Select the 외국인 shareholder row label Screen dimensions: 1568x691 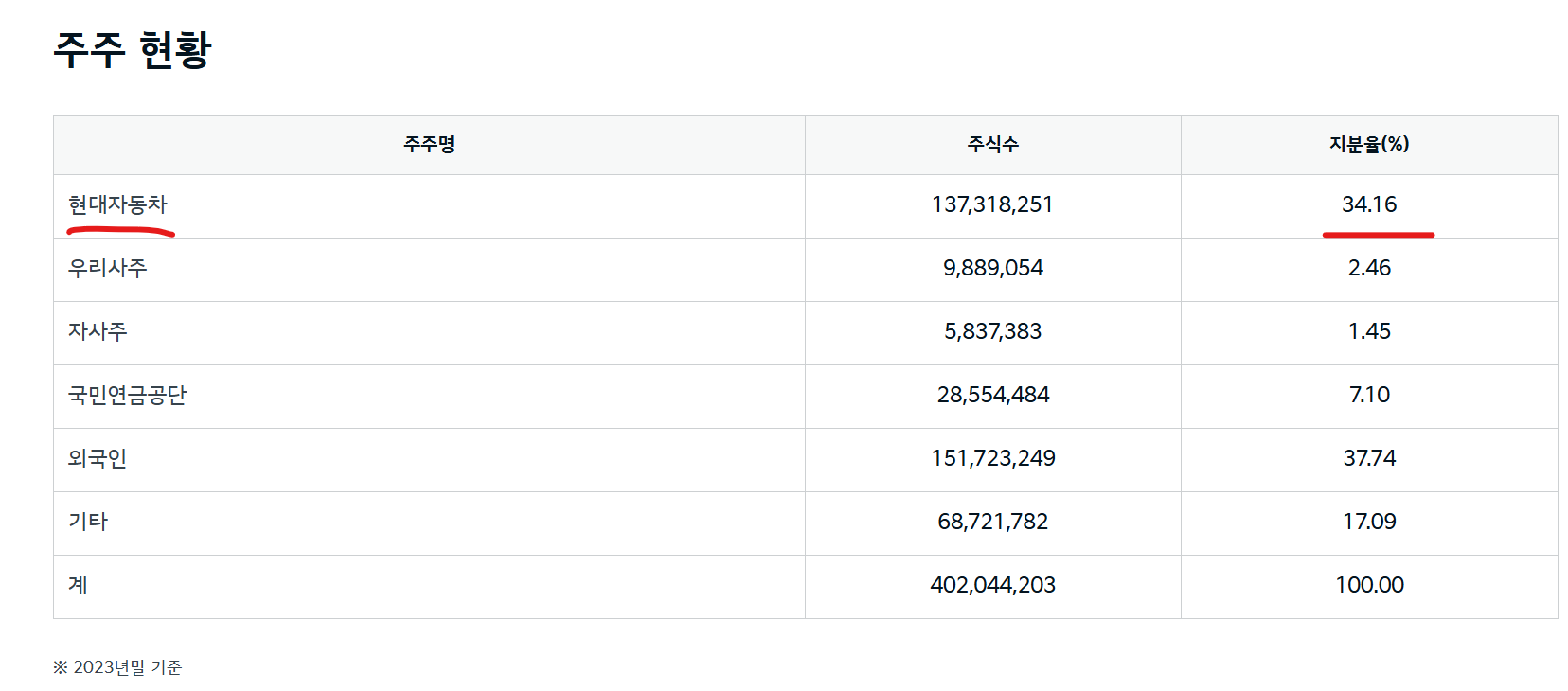pyautogui.click(x=98, y=458)
